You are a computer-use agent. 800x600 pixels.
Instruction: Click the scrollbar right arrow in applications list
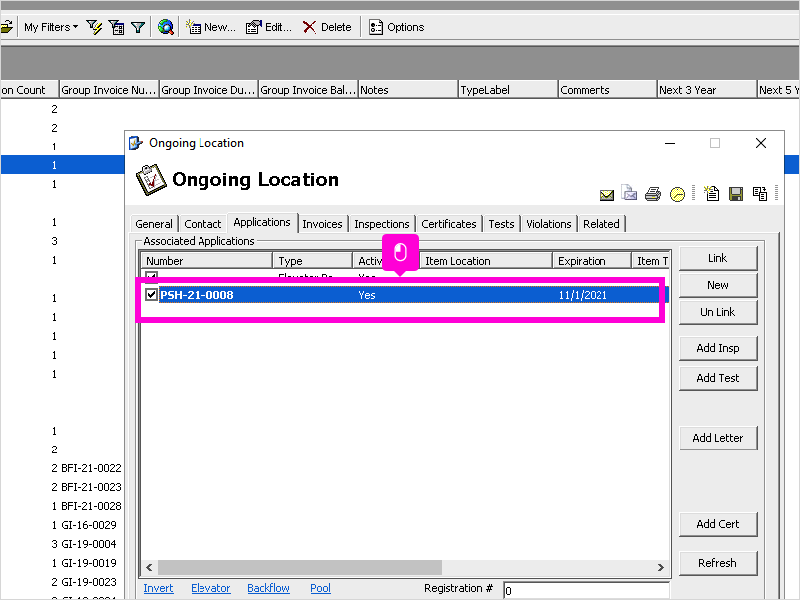(x=661, y=567)
